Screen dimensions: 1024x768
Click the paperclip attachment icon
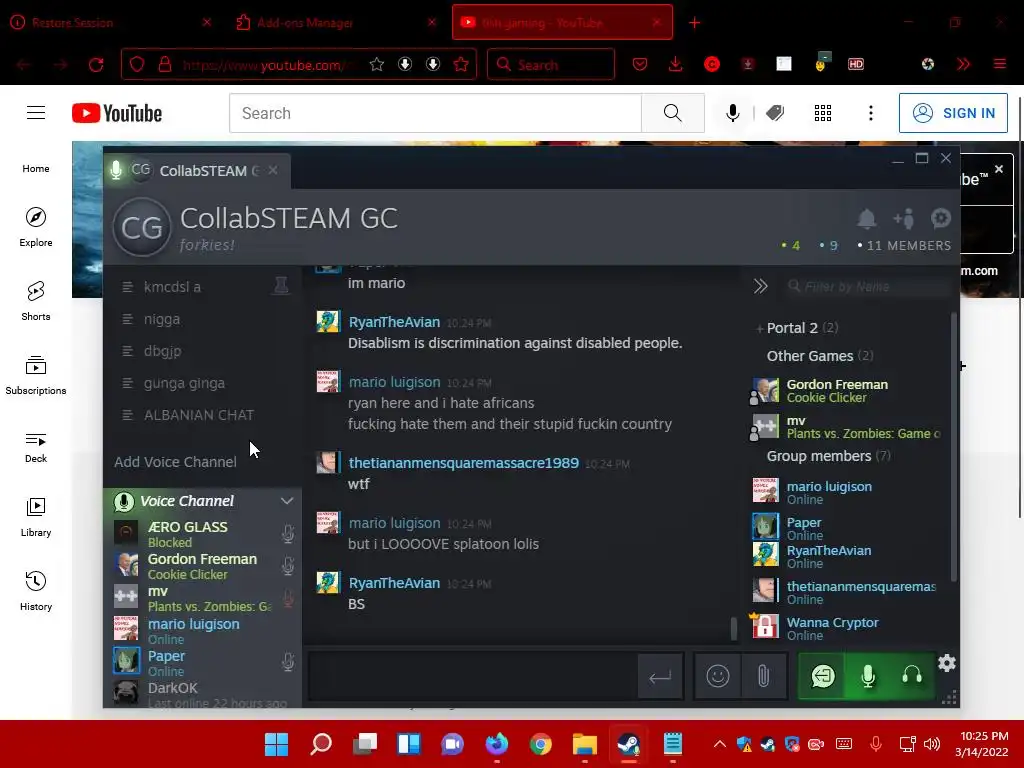pos(763,676)
